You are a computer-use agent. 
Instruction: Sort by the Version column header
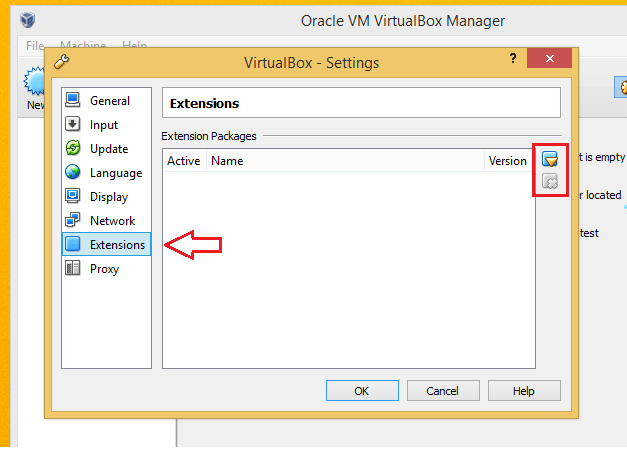click(509, 161)
